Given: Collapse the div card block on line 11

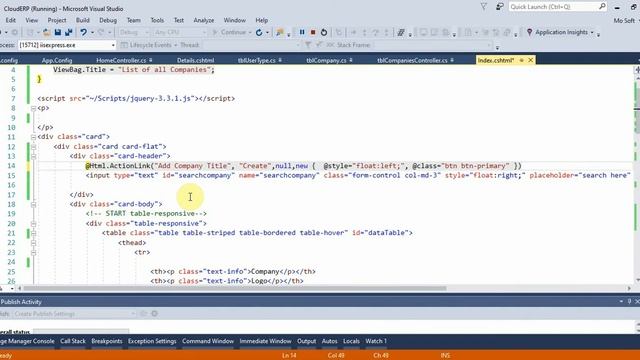Looking at the screenshot, I should [x=33, y=137].
